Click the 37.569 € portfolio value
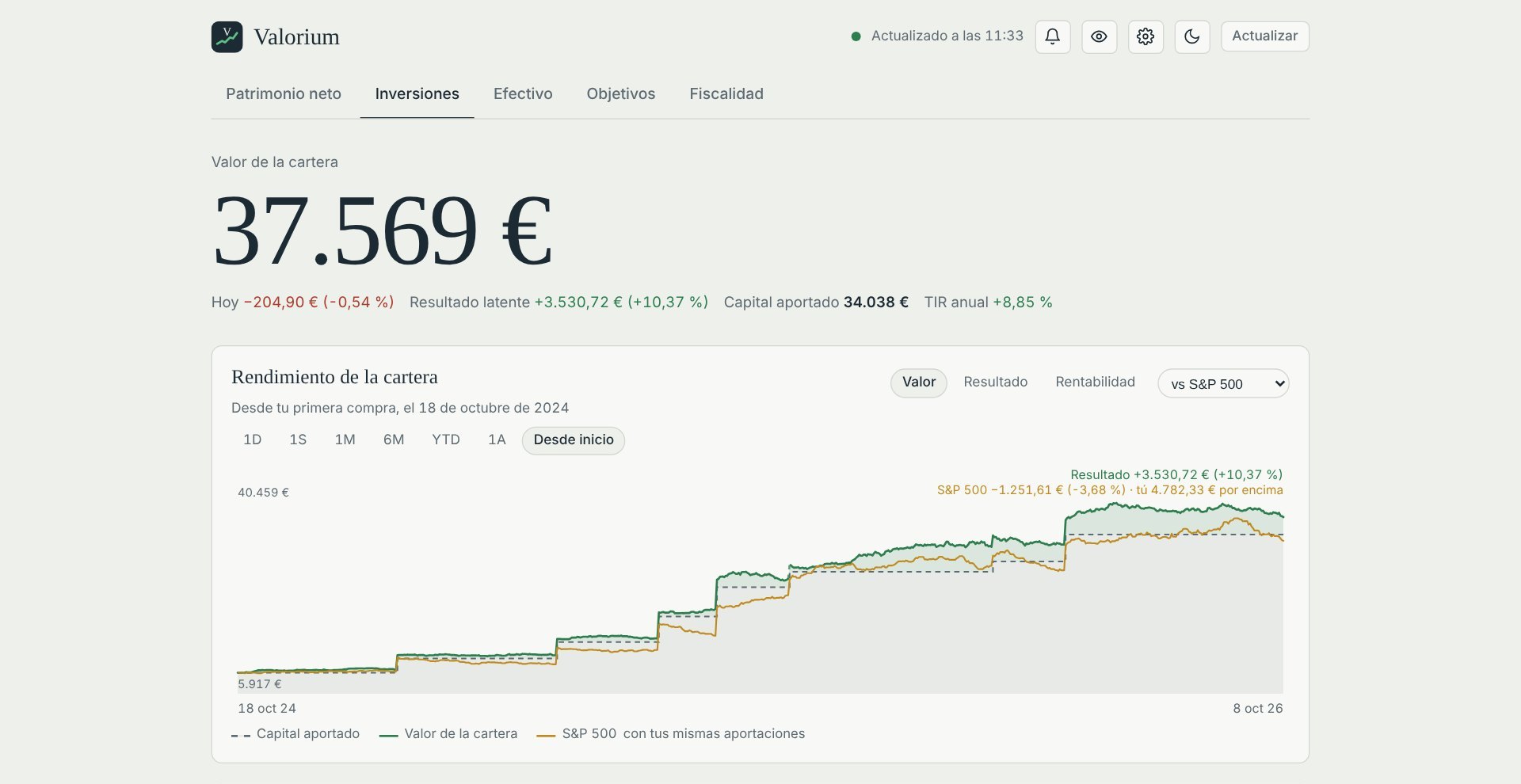 tap(383, 231)
